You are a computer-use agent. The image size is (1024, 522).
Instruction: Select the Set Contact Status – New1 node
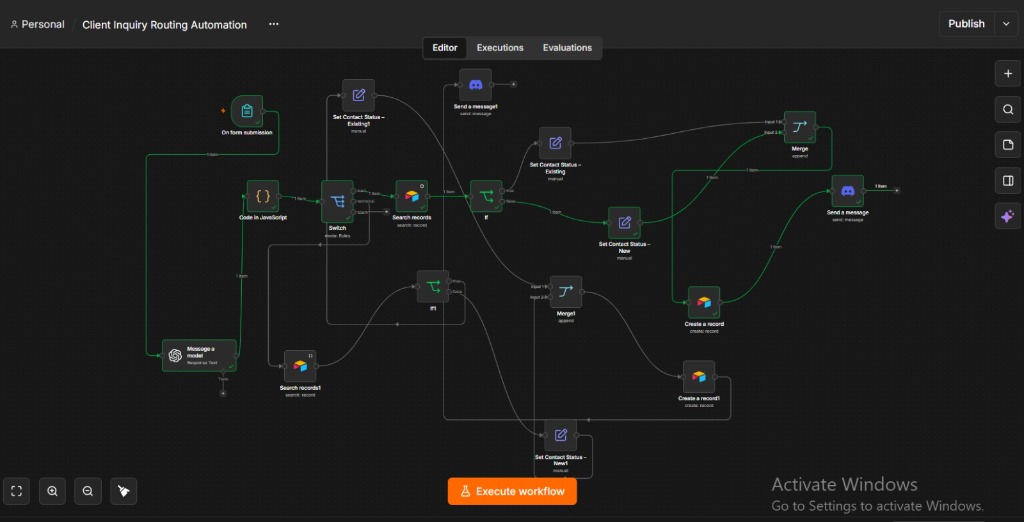pos(560,435)
